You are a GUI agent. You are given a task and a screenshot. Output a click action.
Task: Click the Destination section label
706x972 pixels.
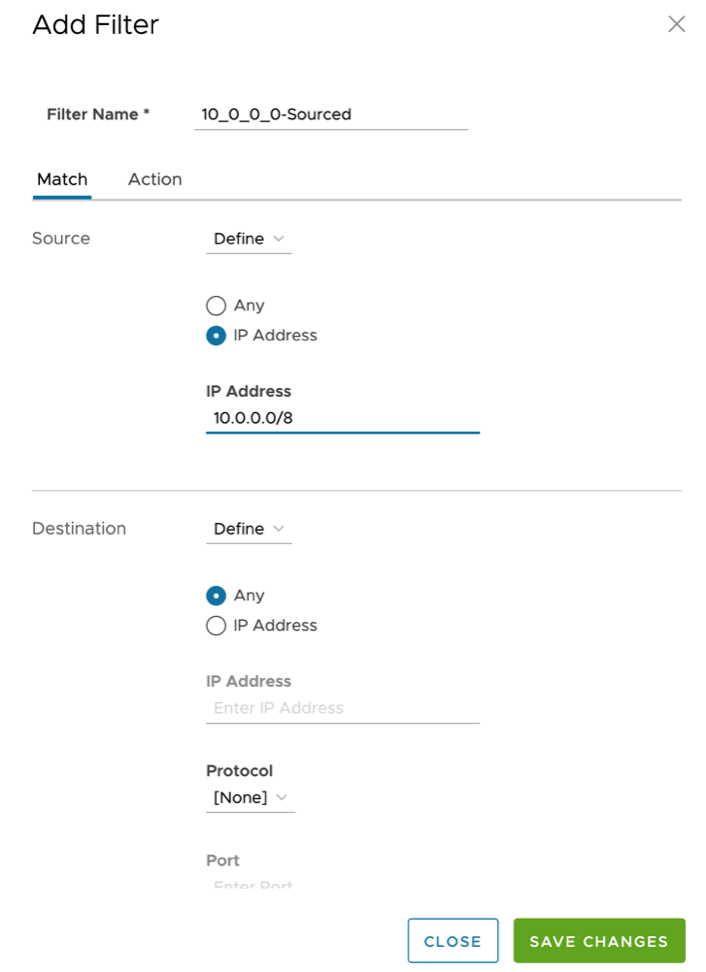79,529
